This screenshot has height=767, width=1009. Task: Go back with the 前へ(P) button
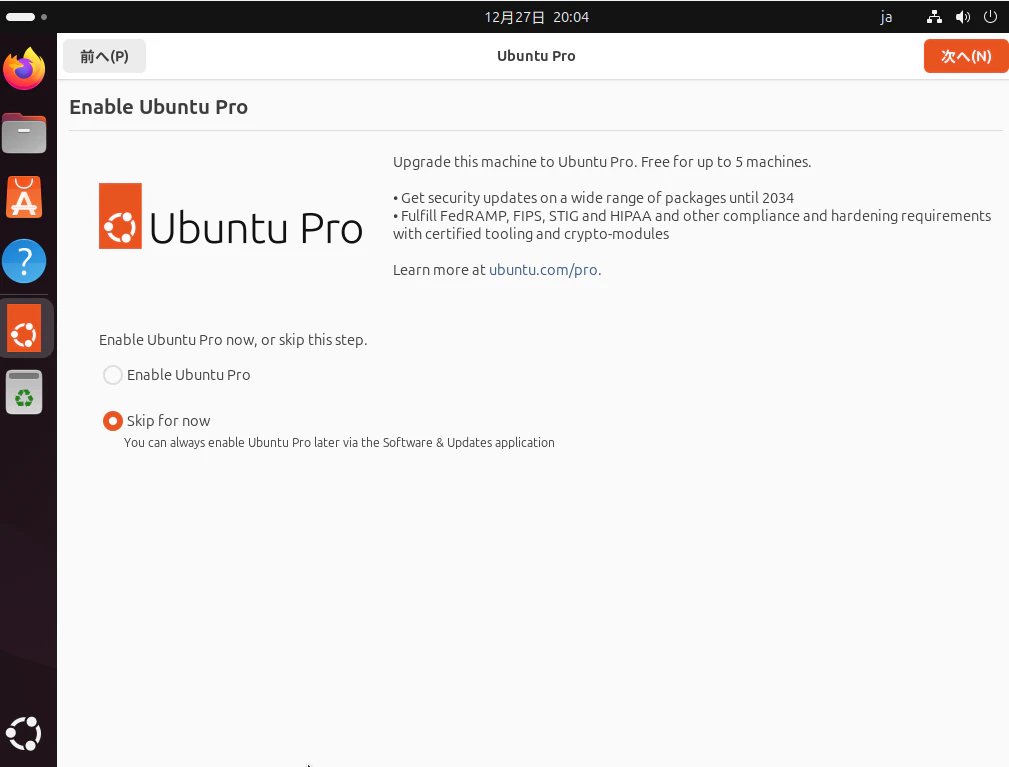click(104, 56)
